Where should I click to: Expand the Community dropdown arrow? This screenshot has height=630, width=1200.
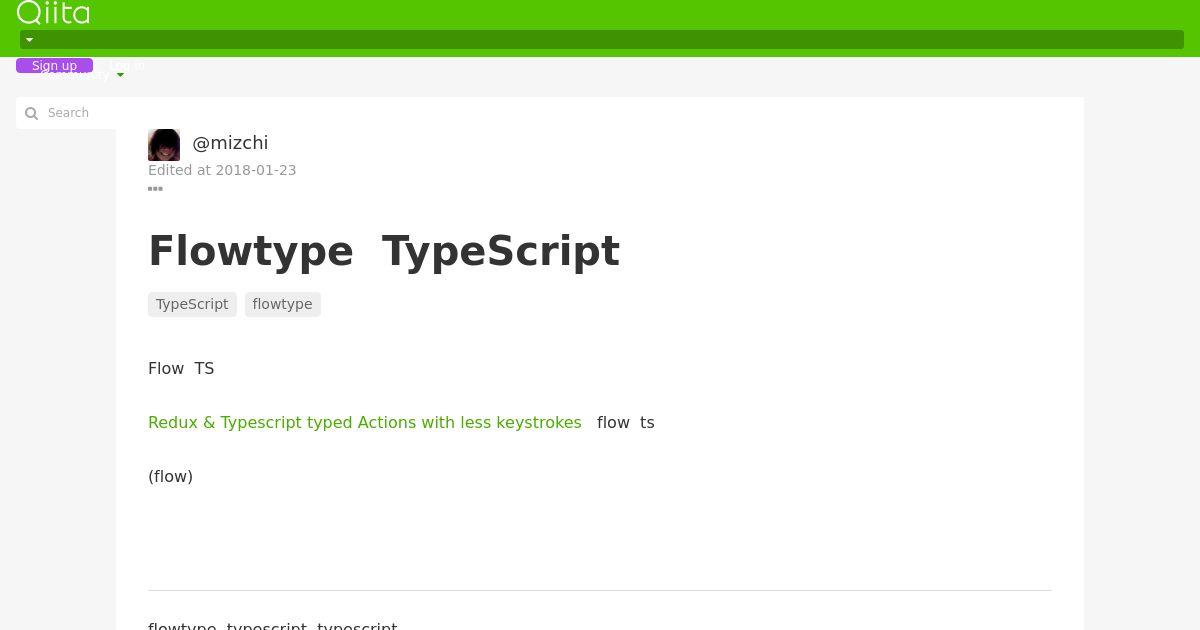click(121, 75)
